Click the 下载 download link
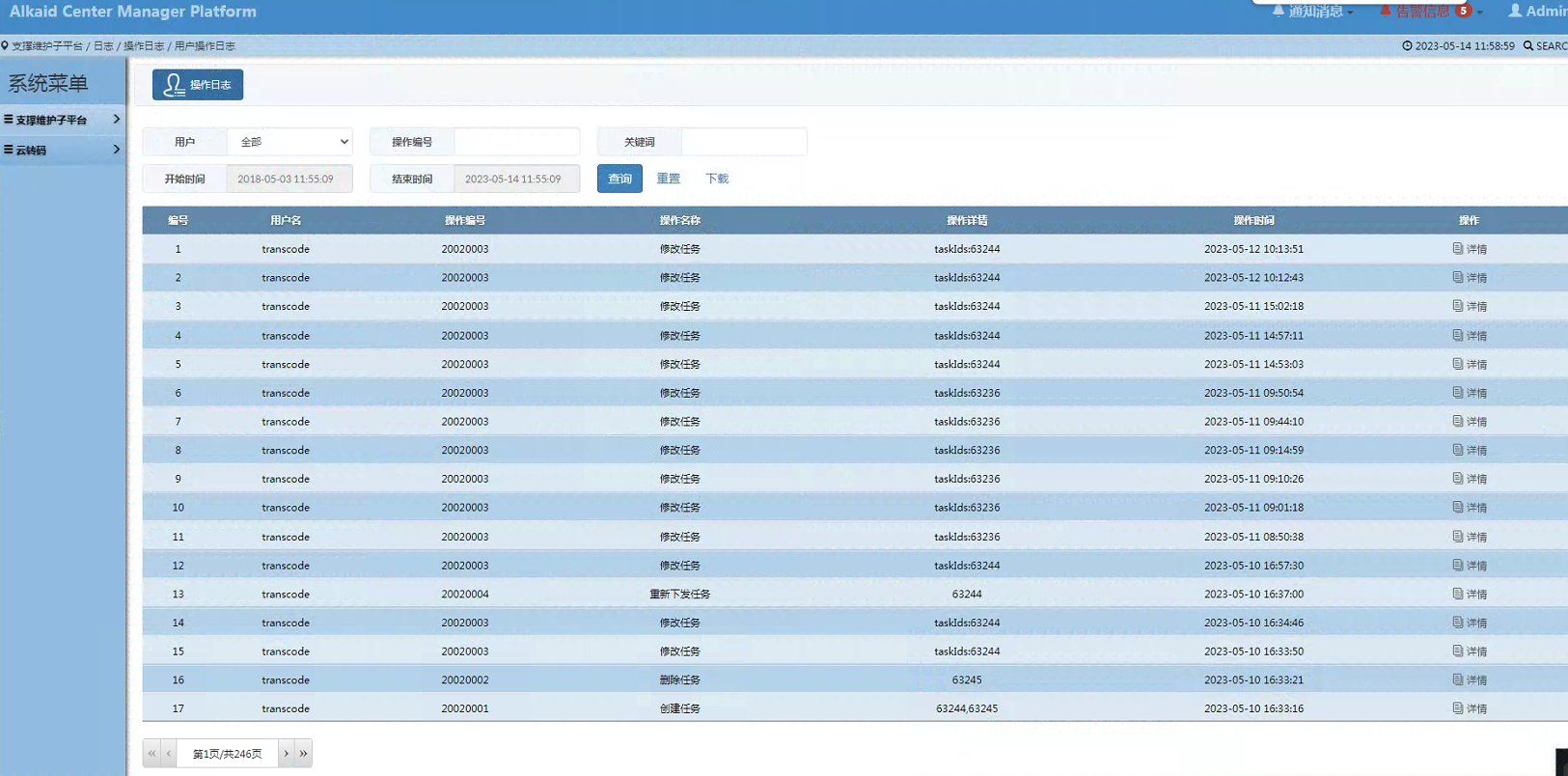1568x776 pixels. 717,179
